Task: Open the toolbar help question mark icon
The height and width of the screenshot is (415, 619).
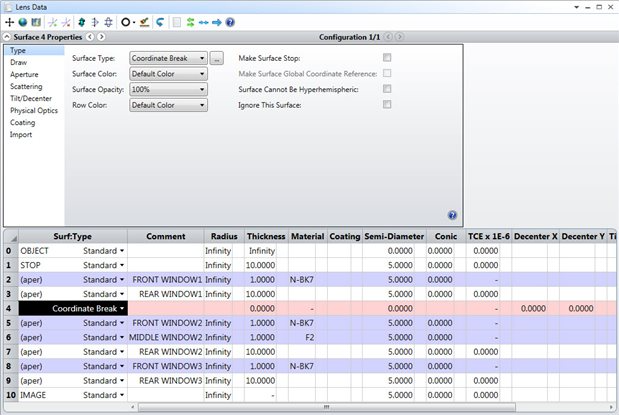Action: (230, 22)
